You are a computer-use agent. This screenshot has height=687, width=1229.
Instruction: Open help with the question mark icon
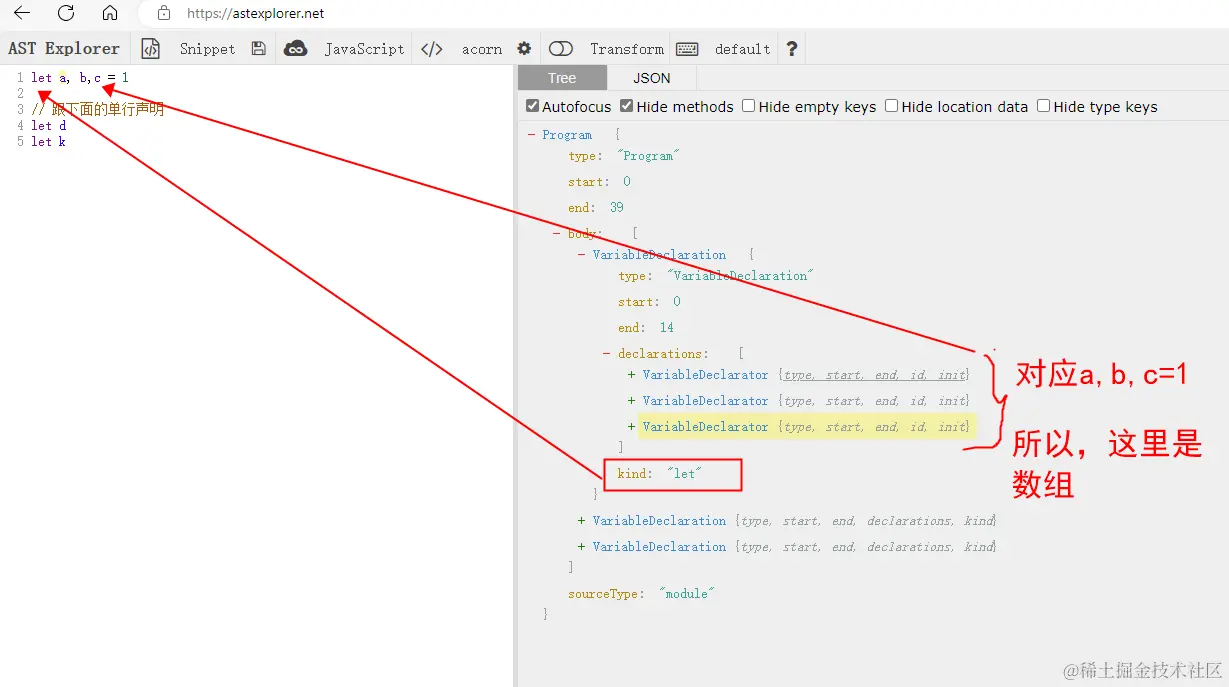click(792, 48)
